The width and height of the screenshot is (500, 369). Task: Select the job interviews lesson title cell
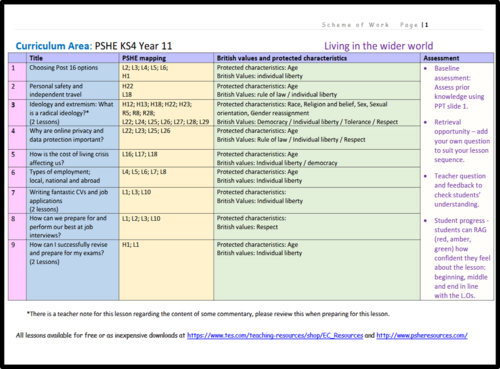[72, 227]
